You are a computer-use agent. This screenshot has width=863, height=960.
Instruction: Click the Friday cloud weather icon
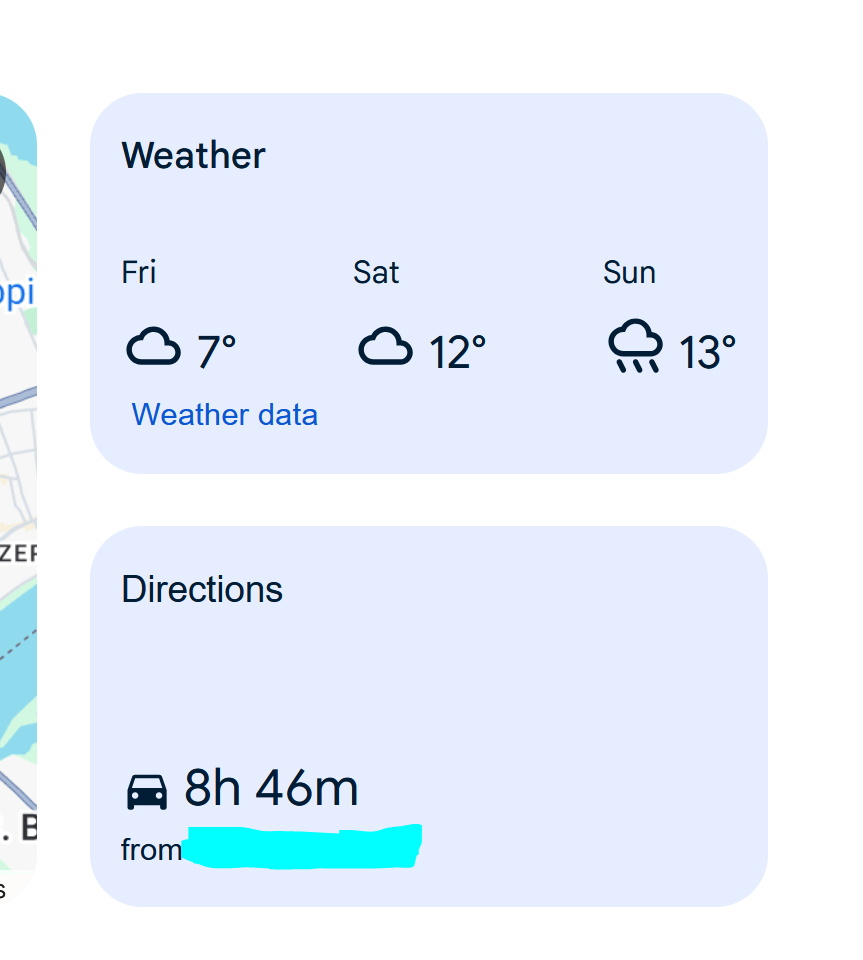(153, 349)
